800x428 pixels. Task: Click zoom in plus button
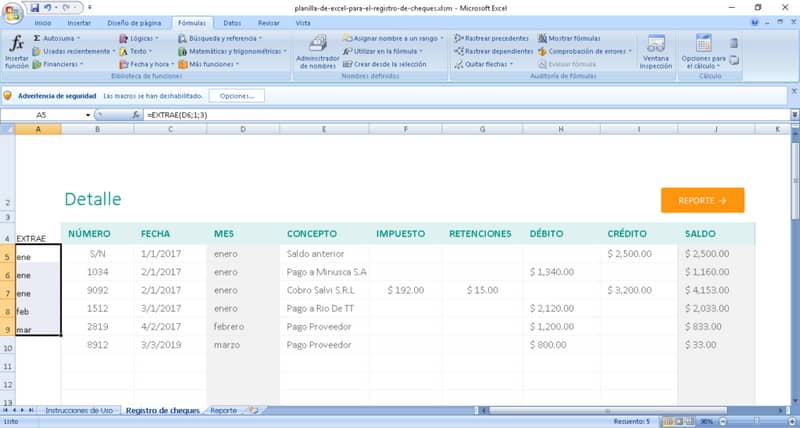click(791, 422)
